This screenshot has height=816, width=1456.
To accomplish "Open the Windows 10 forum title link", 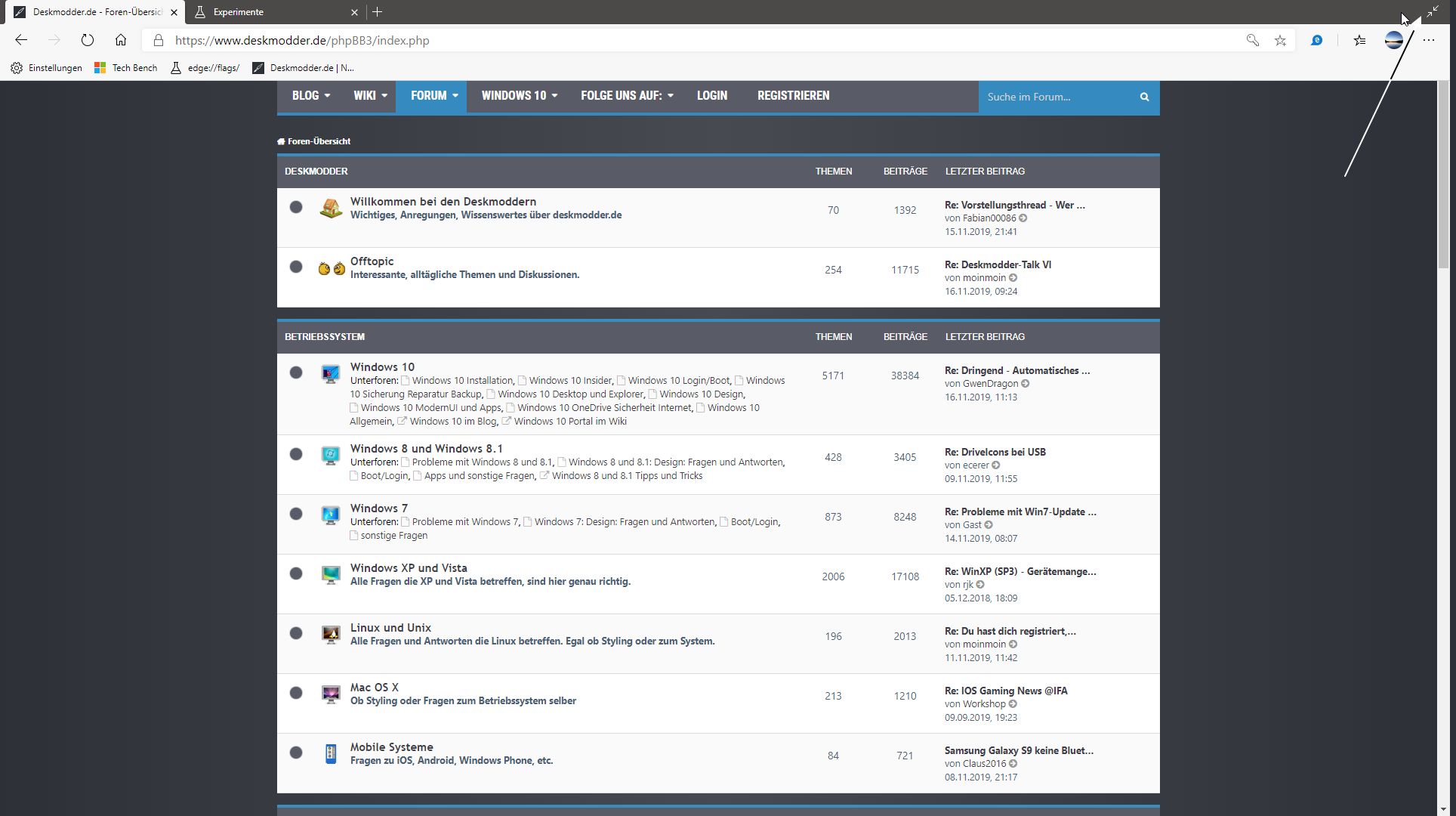I will (x=382, y=367).
